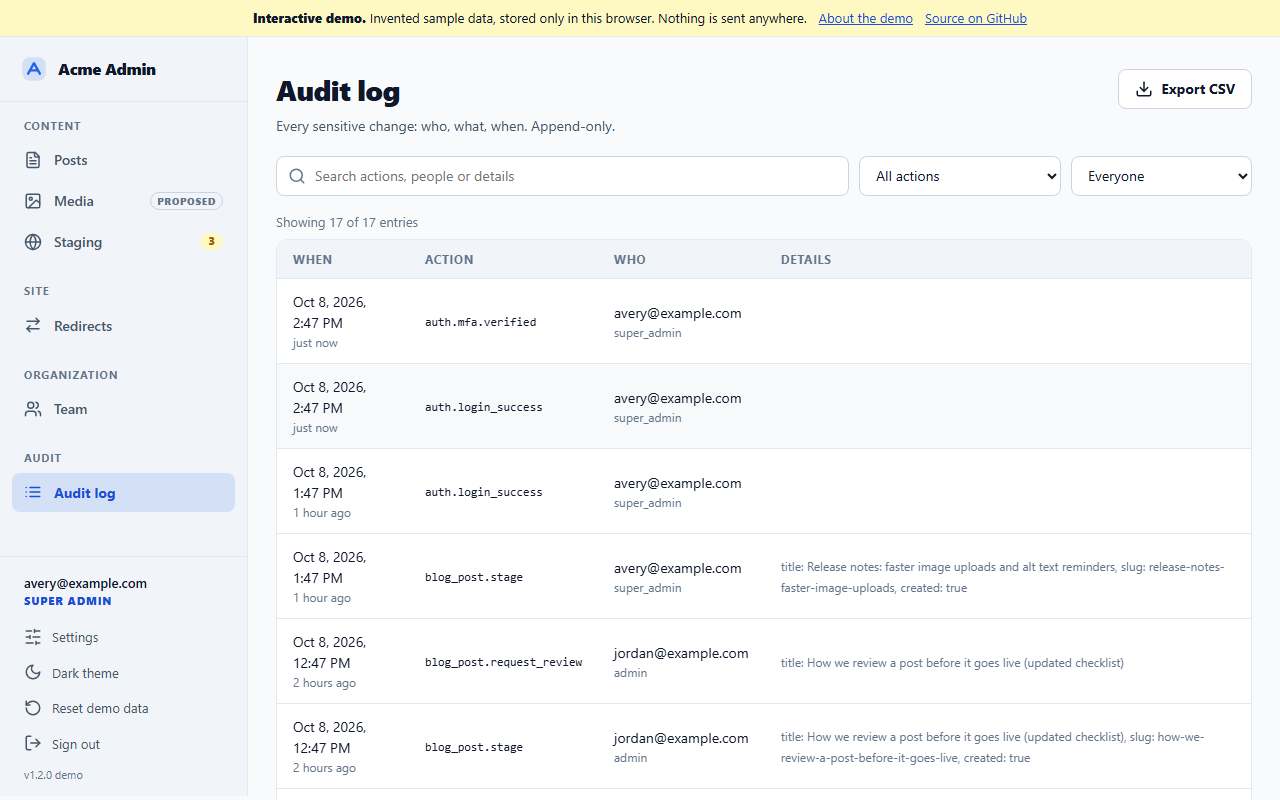Sign out of the admin
Screen dimensions: 1280x800
[123, 744]
